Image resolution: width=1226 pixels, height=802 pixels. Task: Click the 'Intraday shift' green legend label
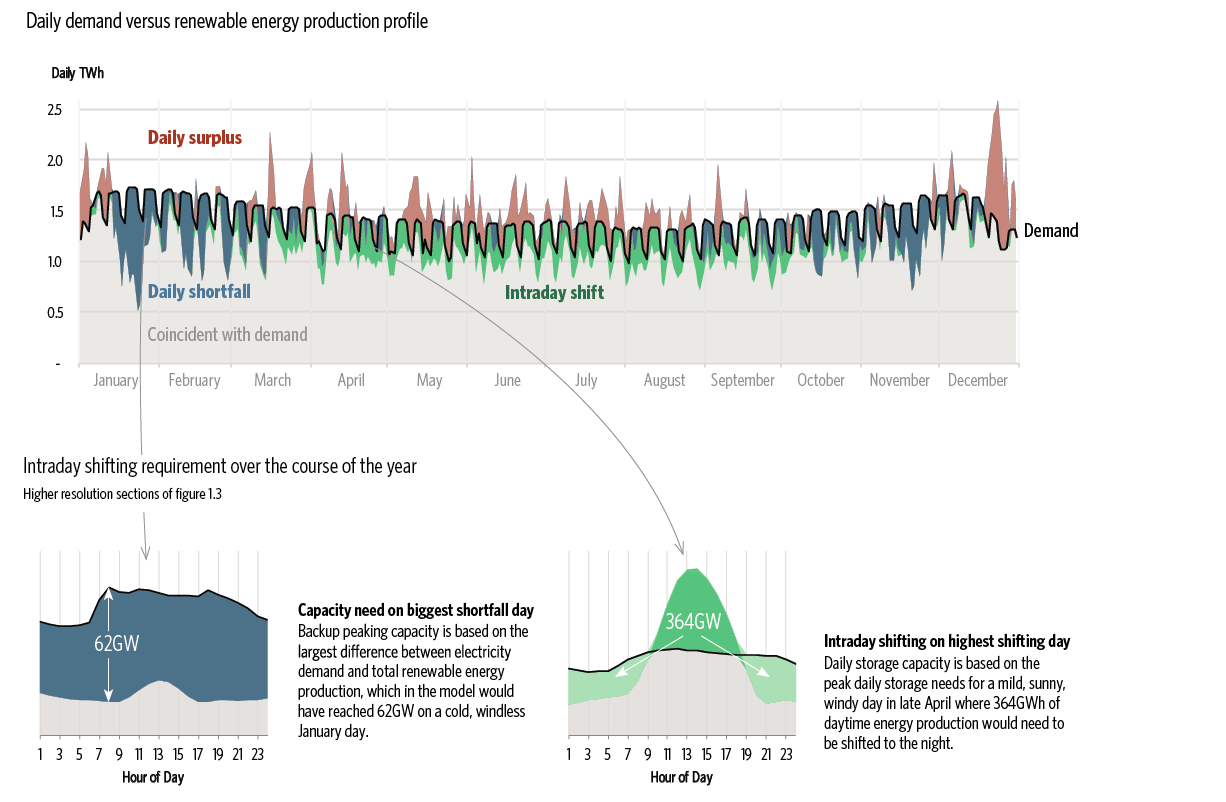(x=554, y=293)
